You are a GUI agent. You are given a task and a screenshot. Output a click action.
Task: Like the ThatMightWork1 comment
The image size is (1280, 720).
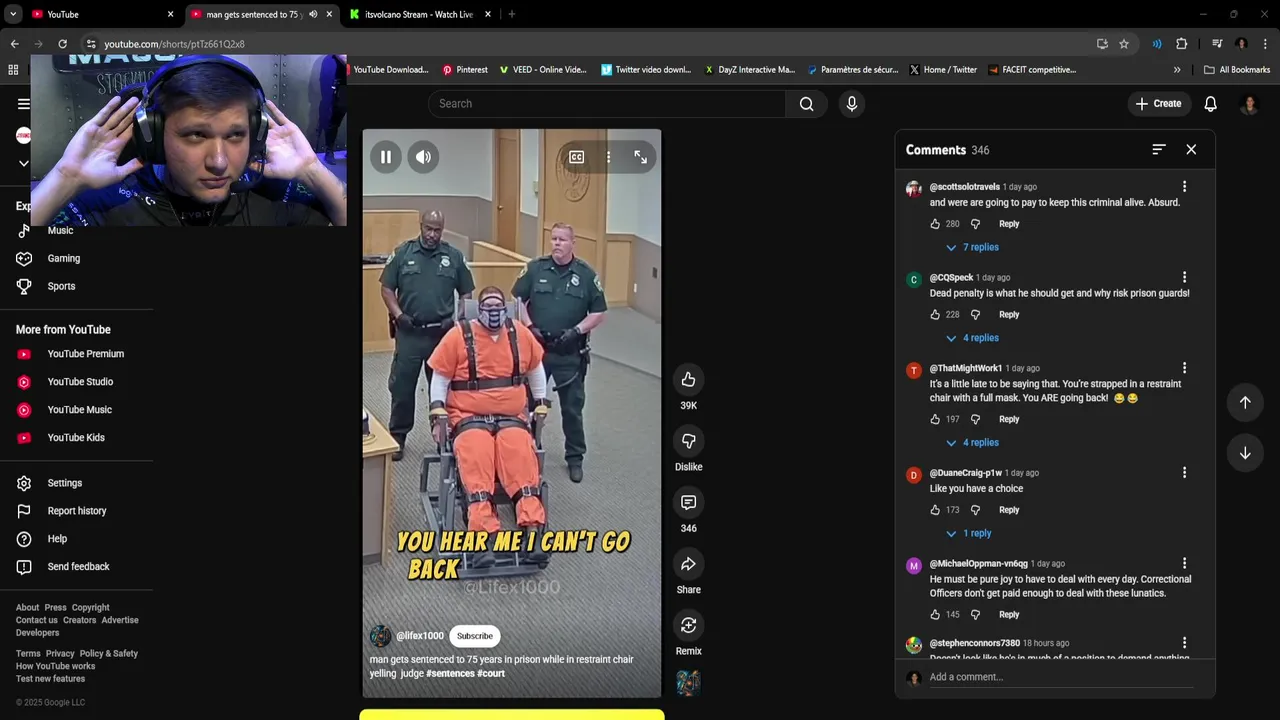[x=935, y=420]
